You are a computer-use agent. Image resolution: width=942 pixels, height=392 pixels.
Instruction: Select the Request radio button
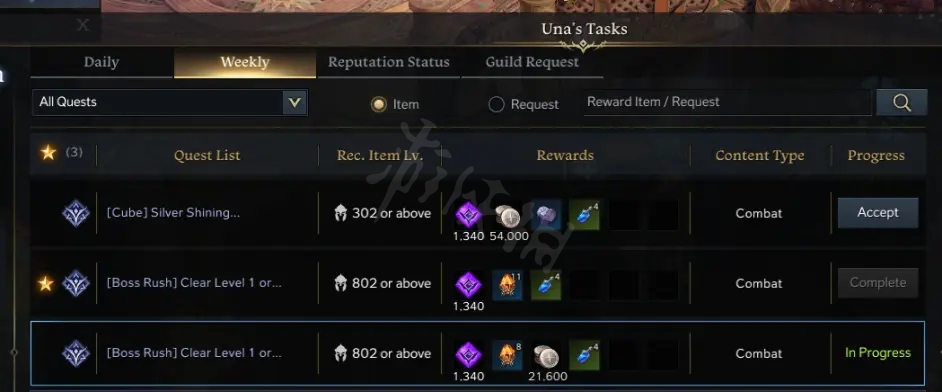coord(496,104)
